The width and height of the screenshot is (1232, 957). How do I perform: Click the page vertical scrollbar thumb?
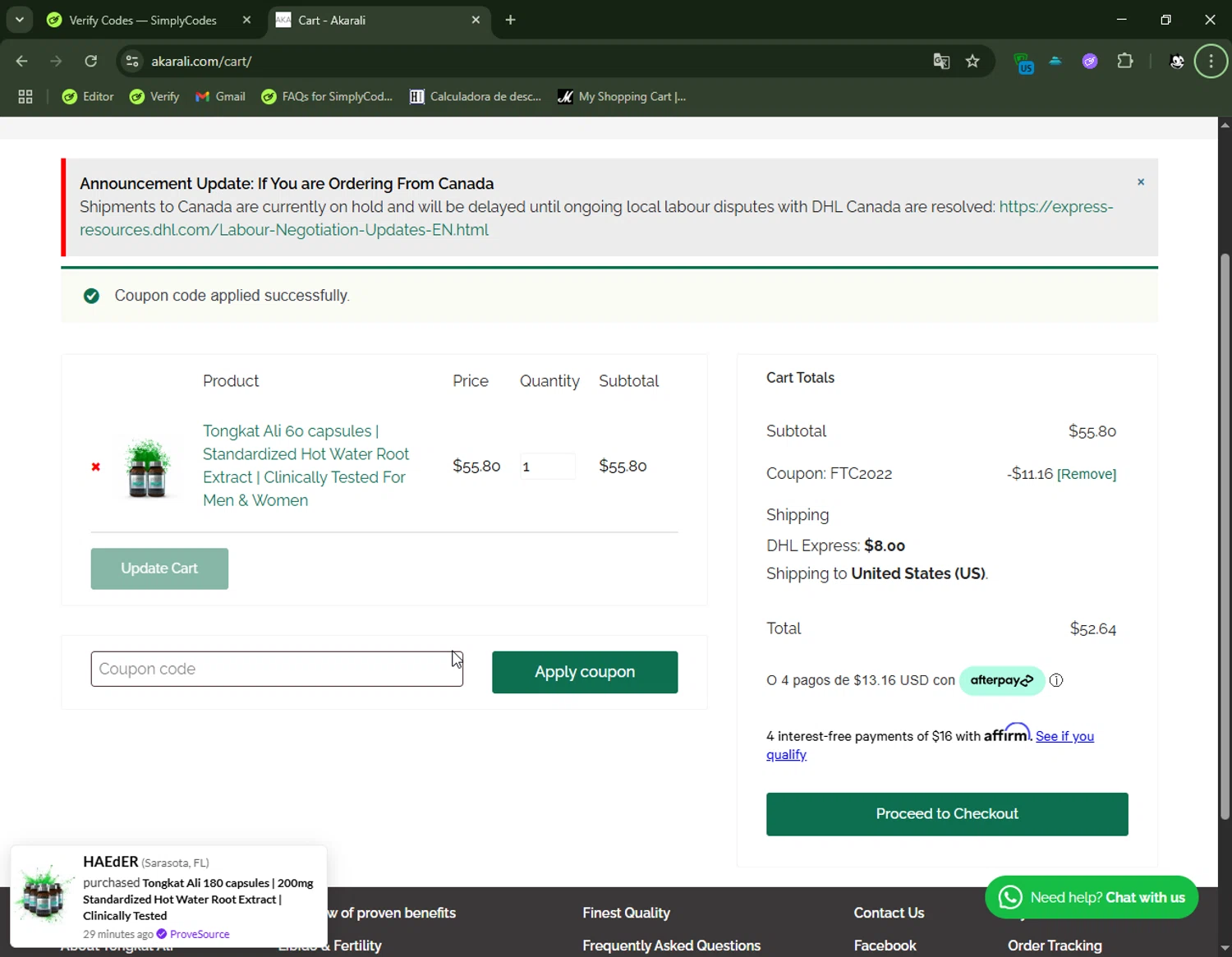click(x=1225, y=536)
